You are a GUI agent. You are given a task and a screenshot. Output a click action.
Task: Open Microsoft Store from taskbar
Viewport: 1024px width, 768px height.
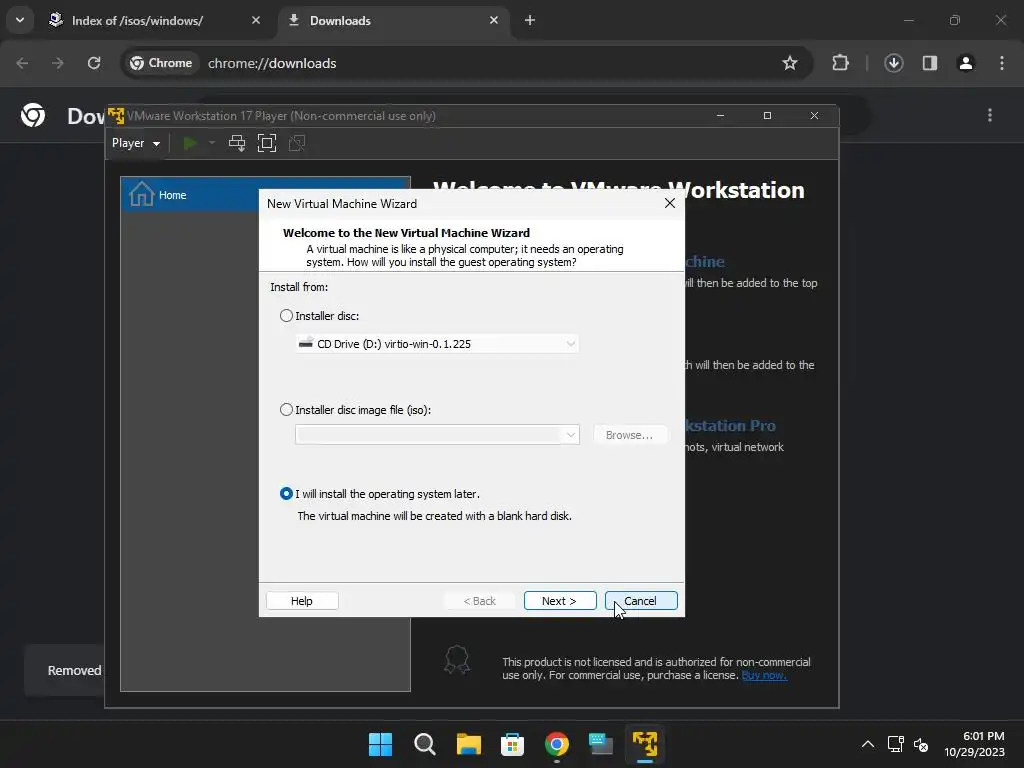(x=513, y=744)
